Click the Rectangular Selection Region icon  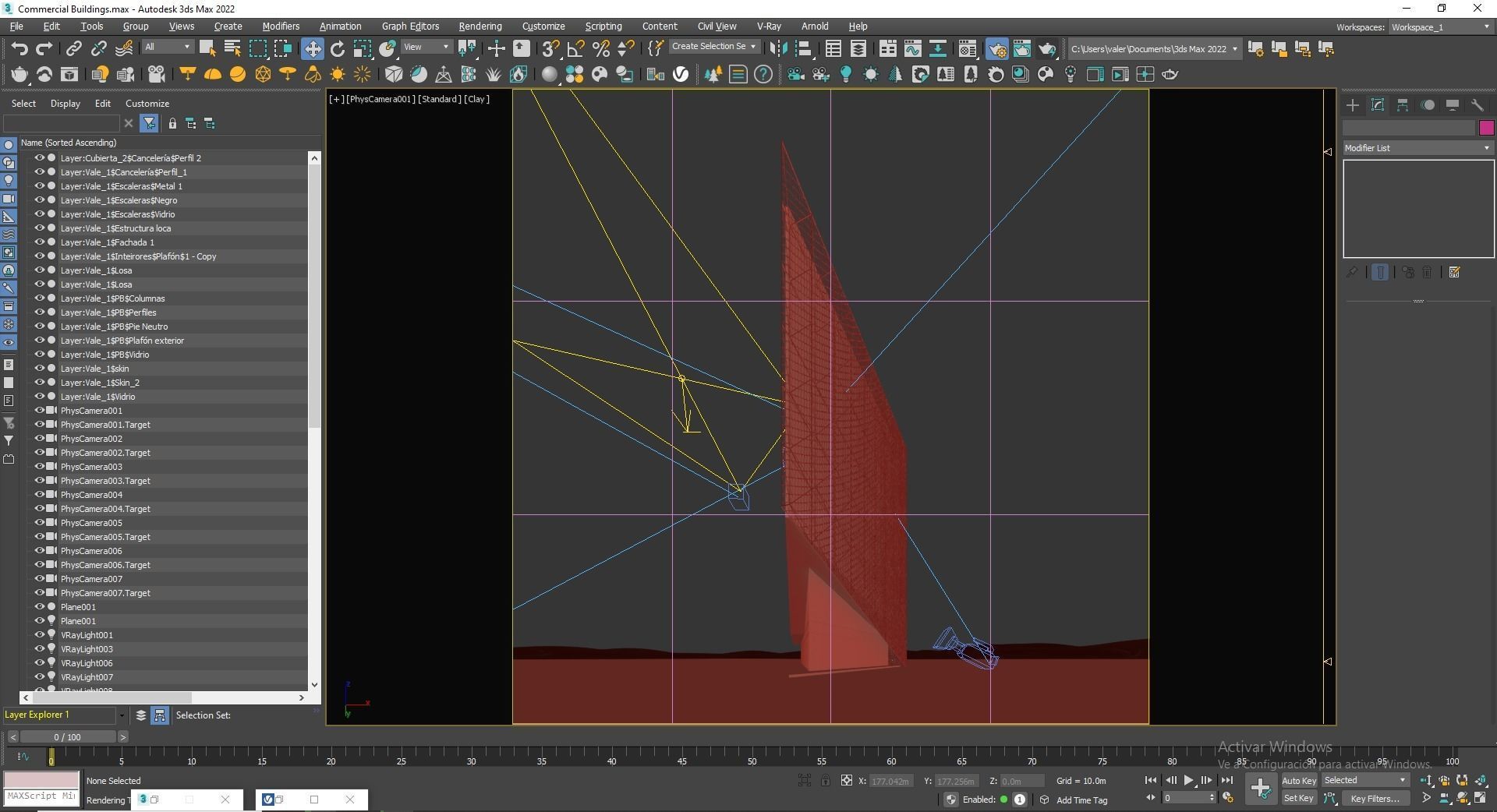coord(257,48)
